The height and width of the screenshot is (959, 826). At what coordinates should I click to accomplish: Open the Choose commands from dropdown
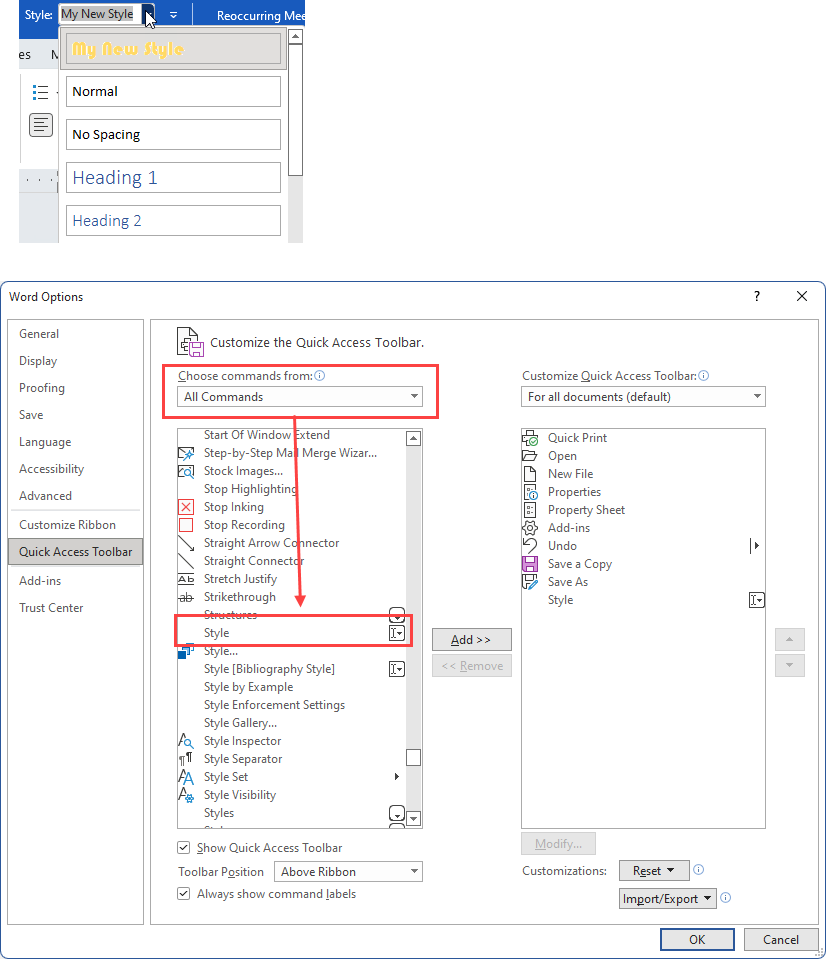(300, 396)
